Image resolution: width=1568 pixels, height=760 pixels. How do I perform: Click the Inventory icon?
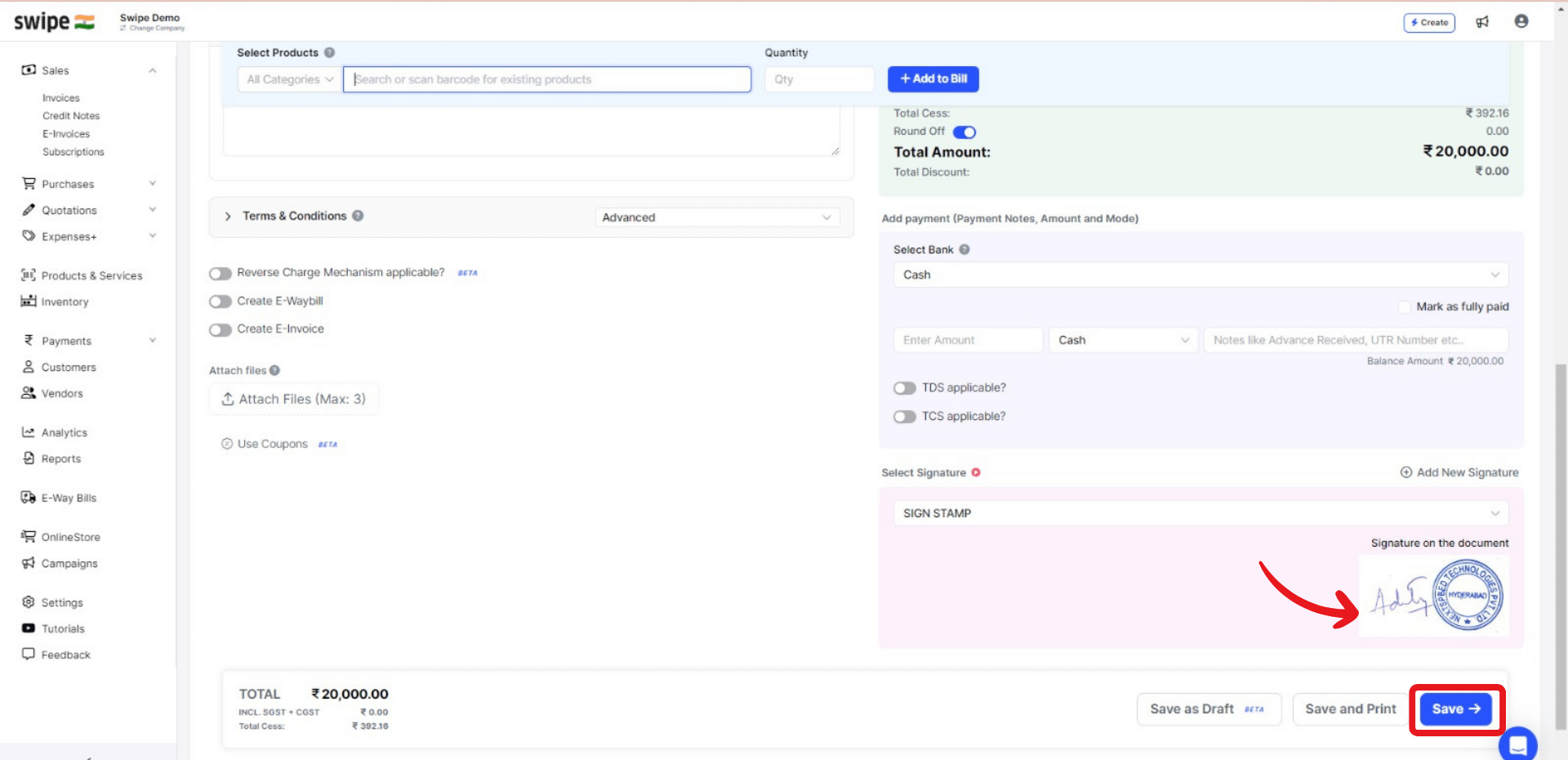tap(29, 302)
